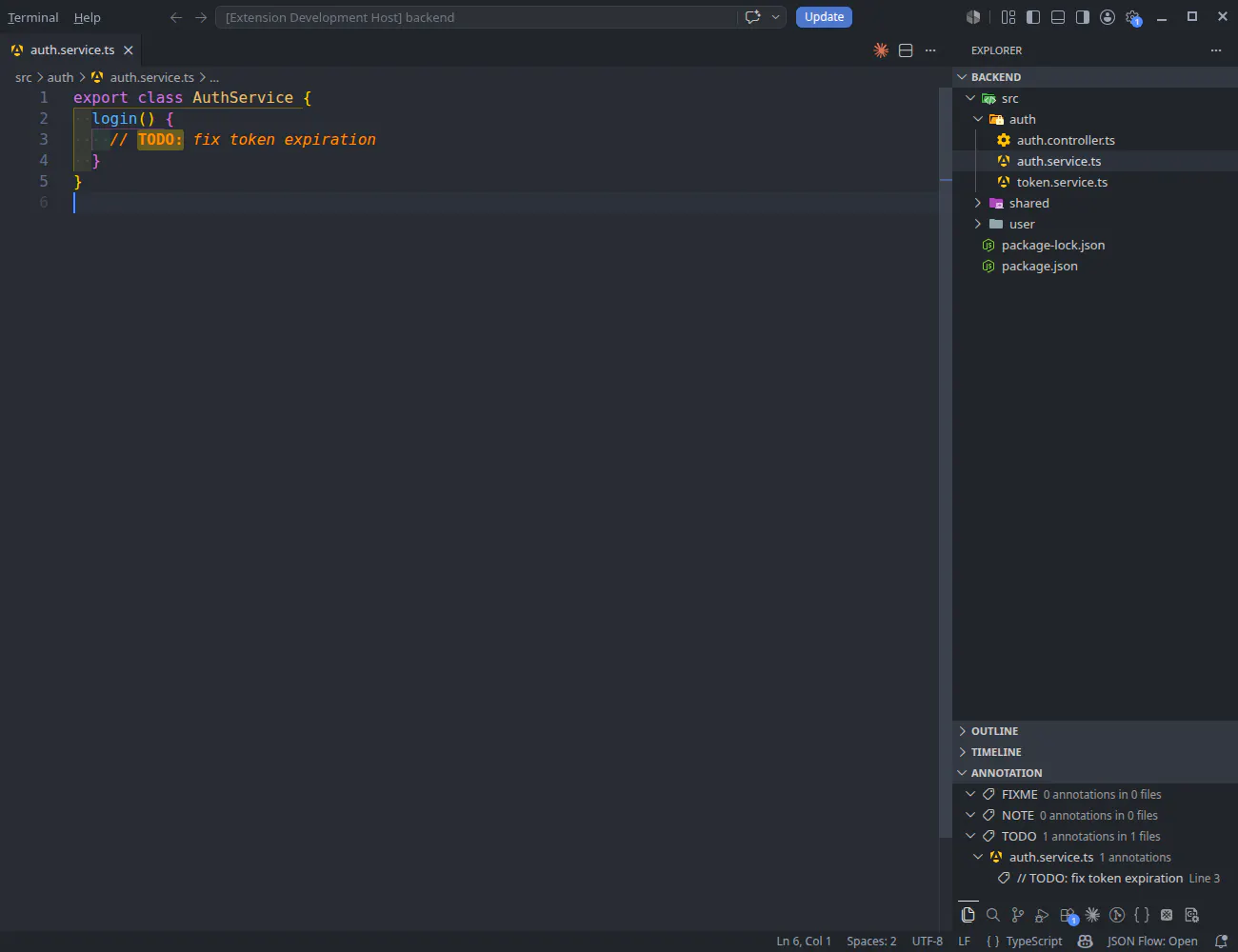Jump to the TODO: fix token expiration annotation
Viewport: 1238px width, 952px height.
pos(1095,878)
